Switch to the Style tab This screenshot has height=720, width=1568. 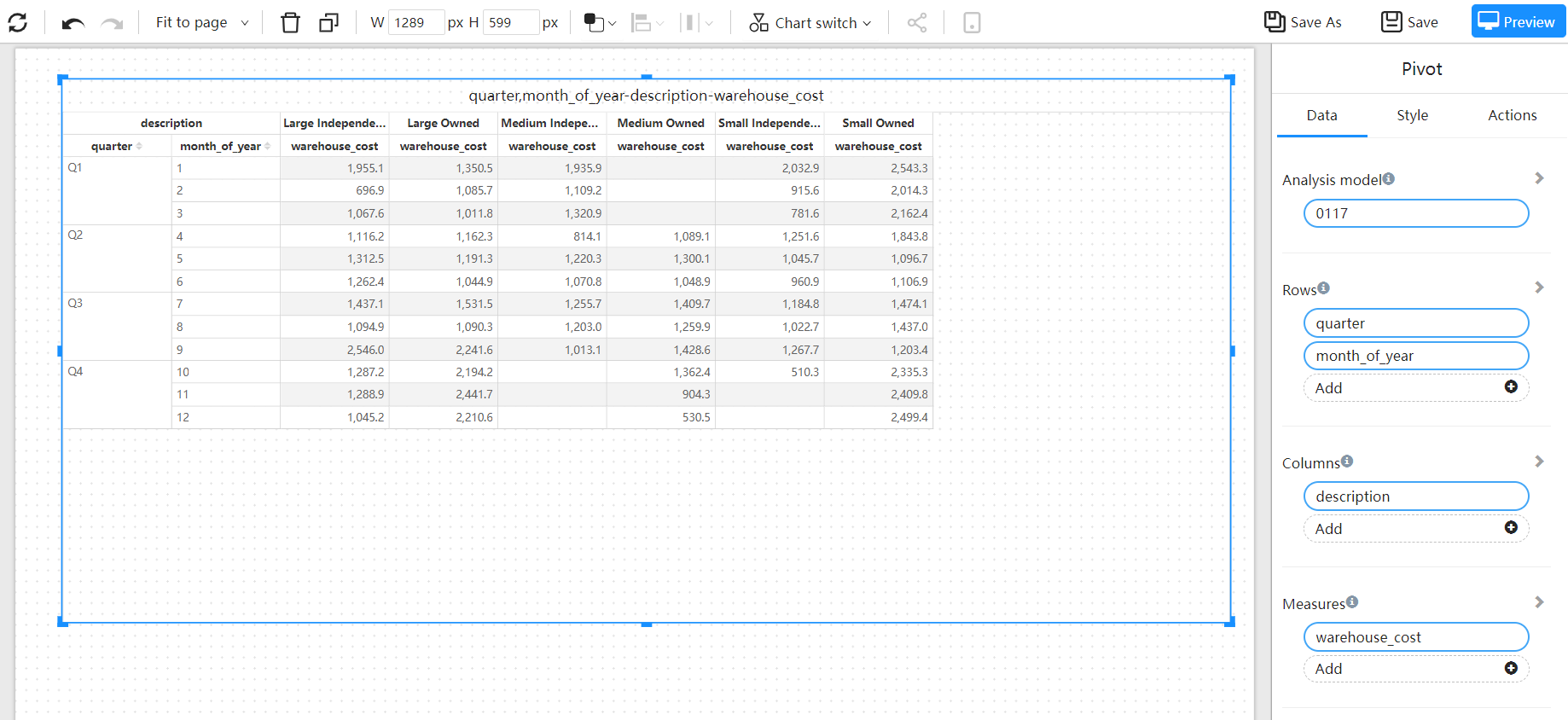(1412, 115)
